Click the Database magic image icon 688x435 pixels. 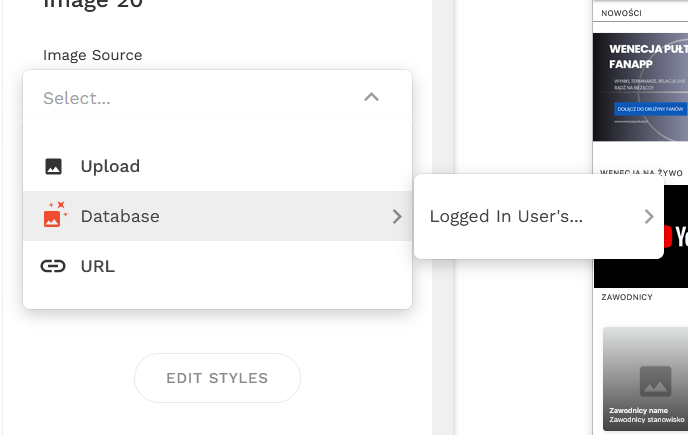(x=55, y=214)
